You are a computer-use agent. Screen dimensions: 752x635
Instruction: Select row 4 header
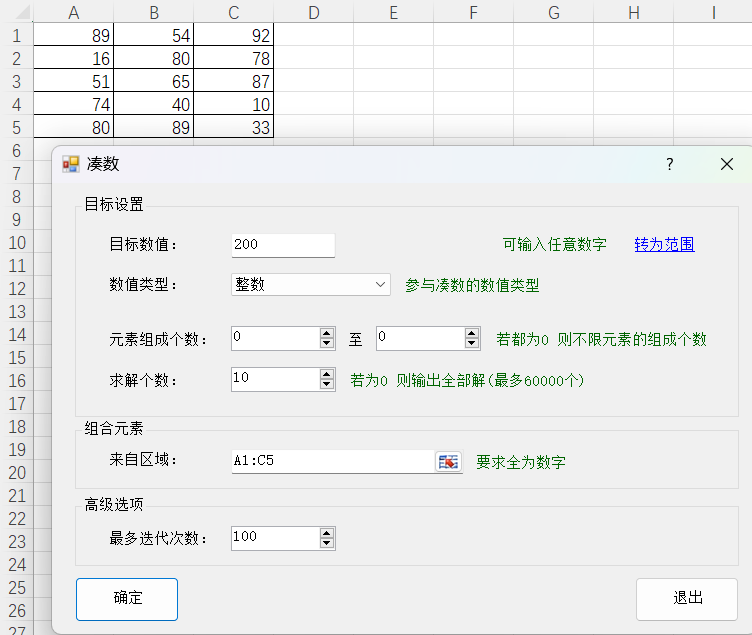pyautogui.click(x=17, y=104)
